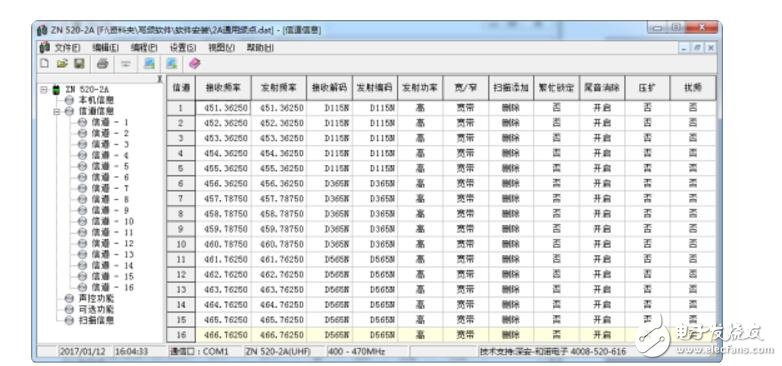Click the 通信口: COM1 status bar entry
The height and width of the screenshot is (366, 782).
coord(198,352)
